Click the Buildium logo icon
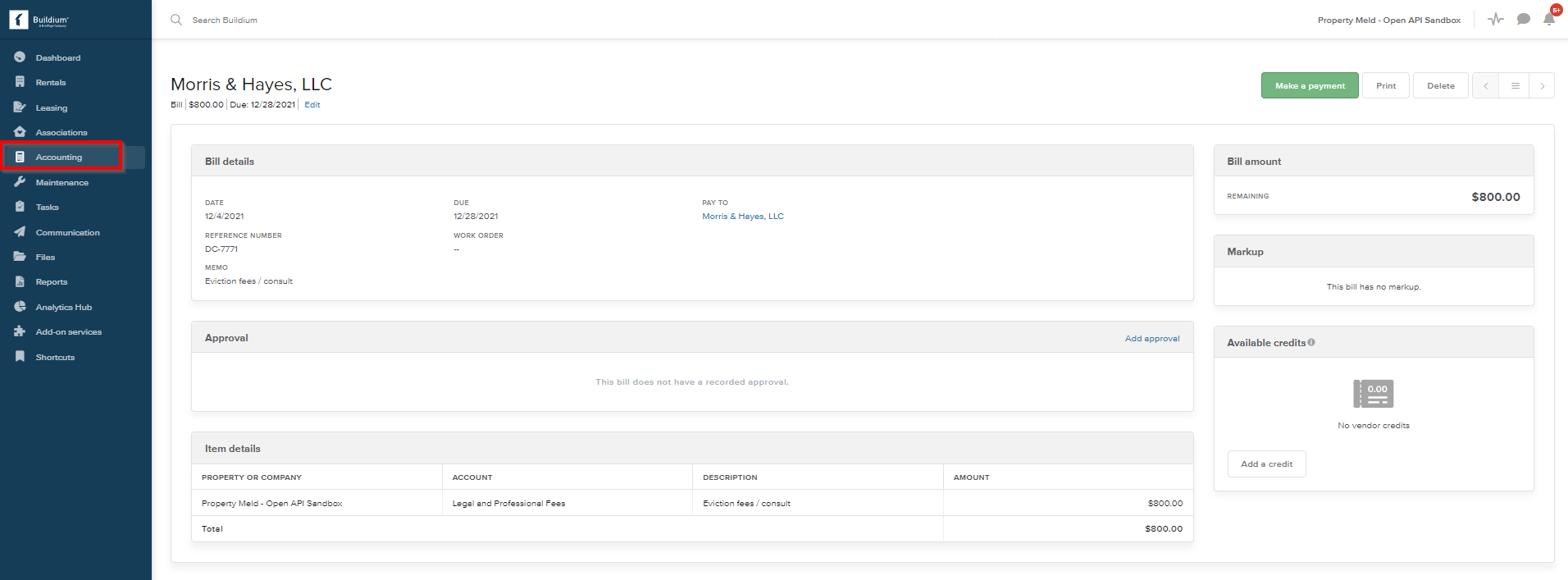Image resolution: width=1568 pixels, height=580 pixels. click(19, 20)
